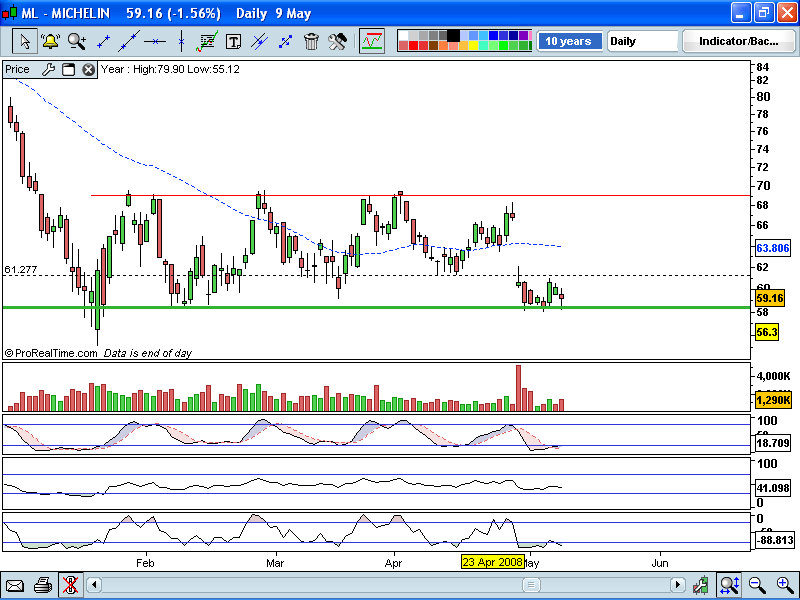
Task: Open the 10 years period dropdown
Action: pyautogui.click(x=569, y=41)
